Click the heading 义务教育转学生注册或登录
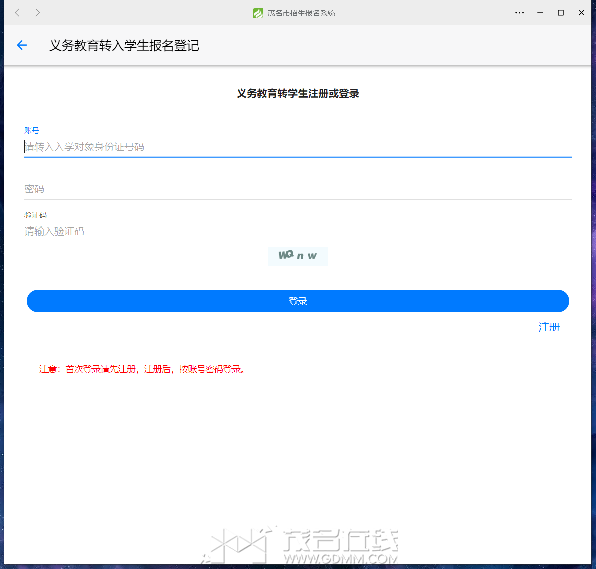This screenshot has width=596, height=569. coord(298,94)
